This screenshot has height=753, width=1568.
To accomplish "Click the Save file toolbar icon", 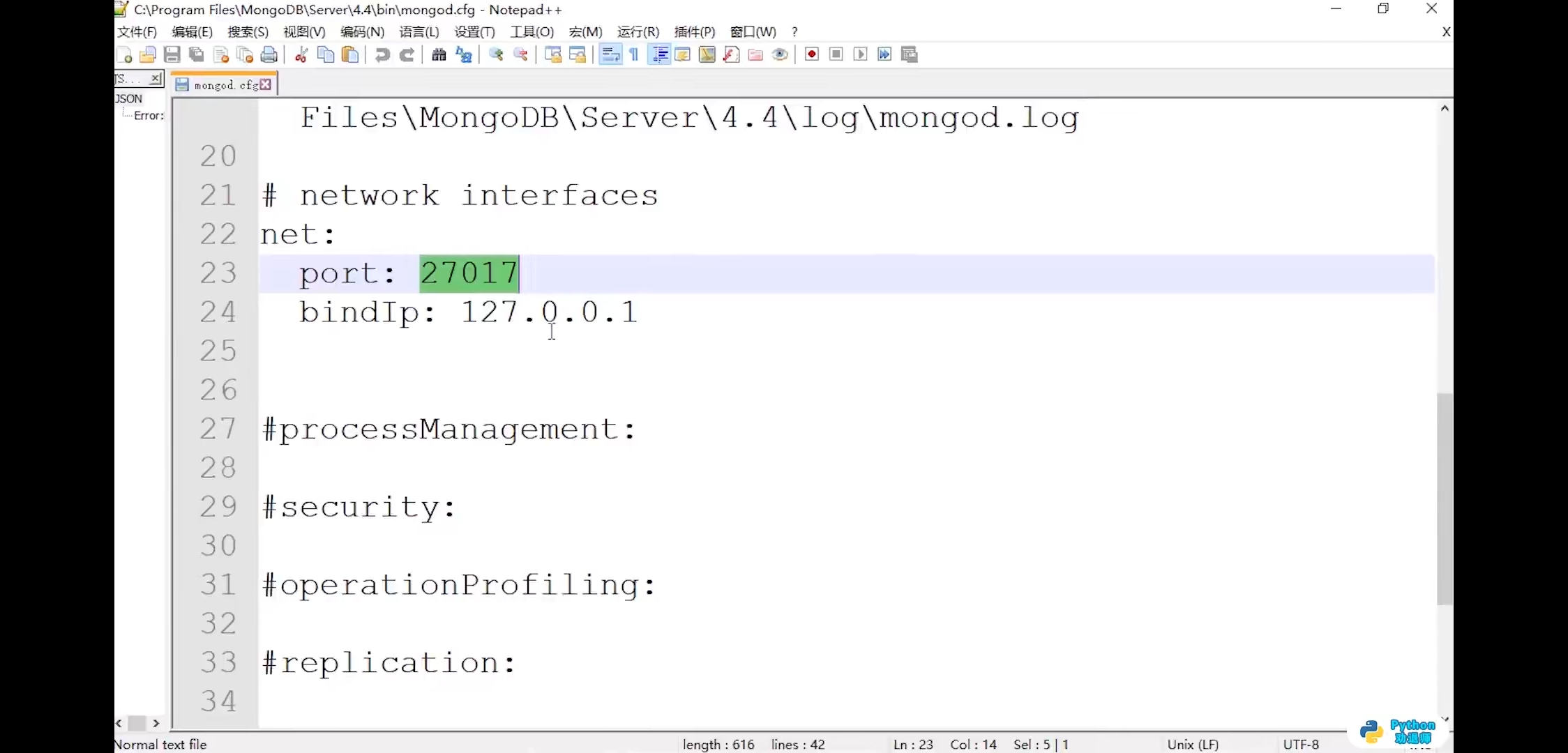I will pos(172,54).
